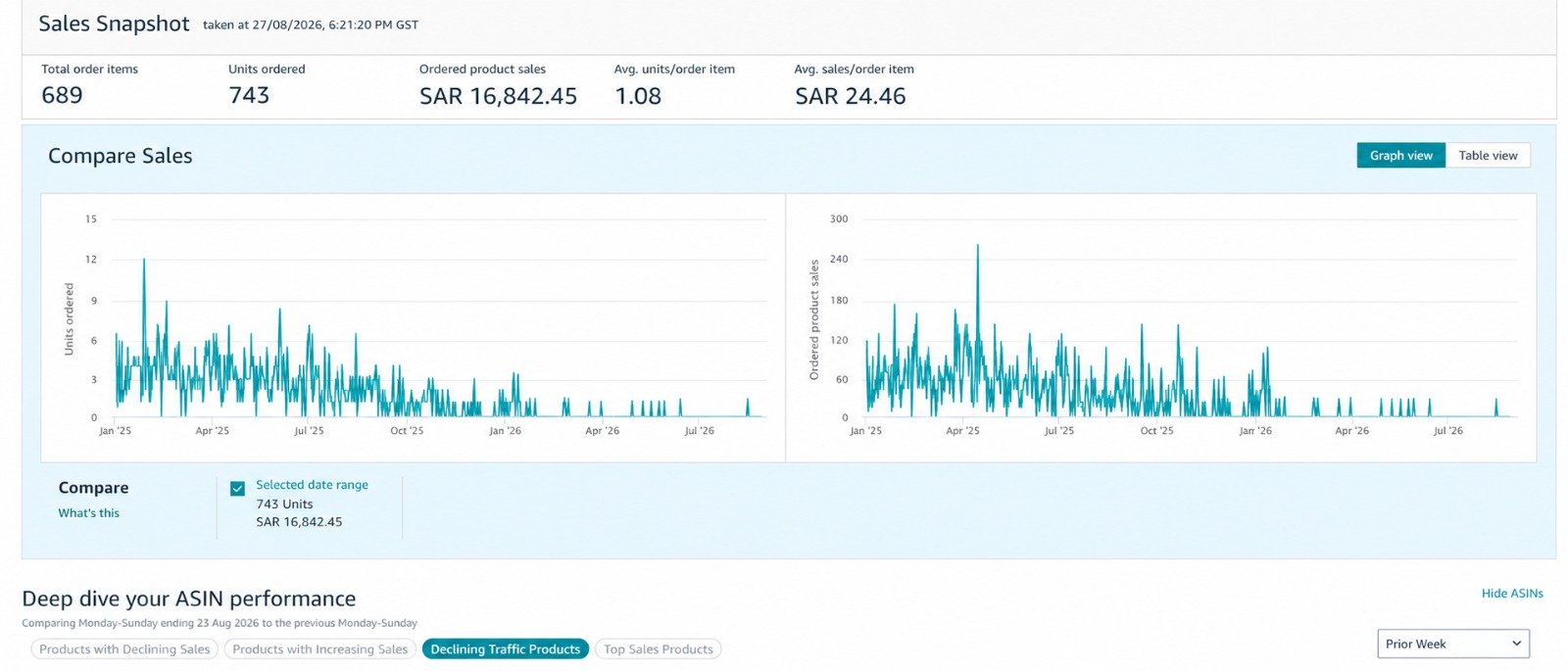Click the Ordered product sales chart peak spike
Screen dimensions: 1568x671
click(x=977, y=247)
